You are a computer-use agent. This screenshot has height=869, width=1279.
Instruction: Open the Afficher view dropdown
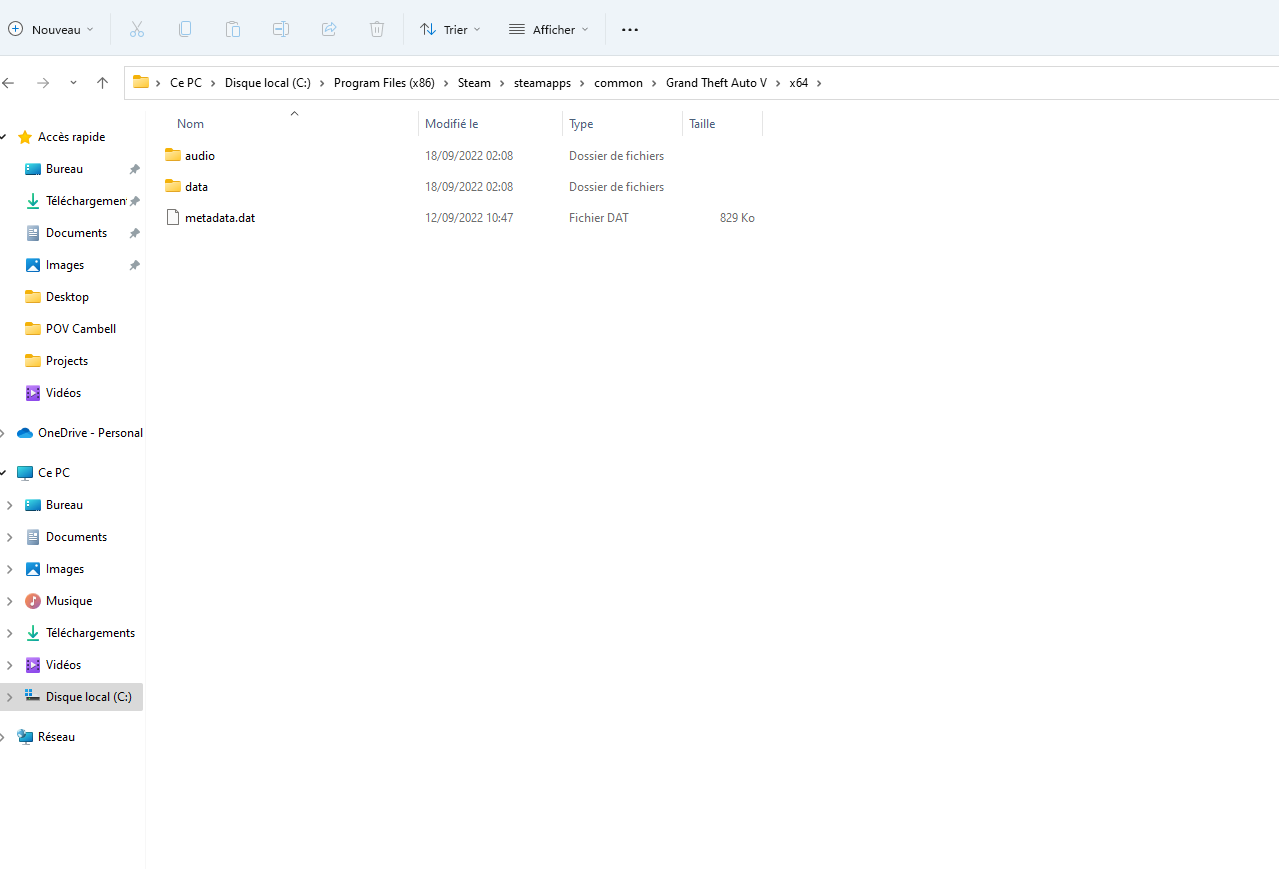coord(549,30)
